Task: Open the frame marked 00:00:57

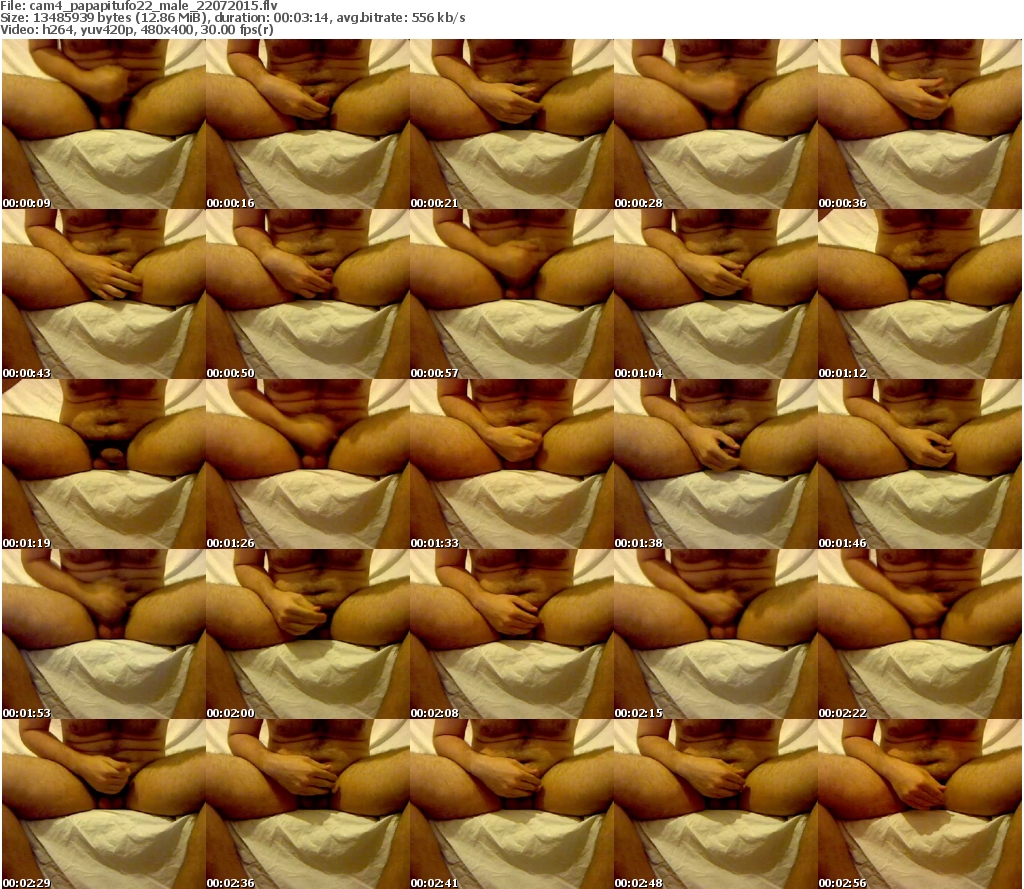Action: point(511,294)
